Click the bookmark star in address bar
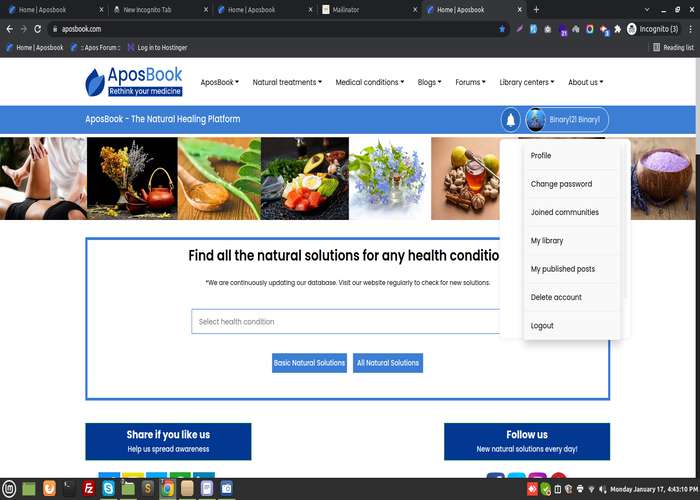Viewport: 700px width, 500px height. coord(502,29)
